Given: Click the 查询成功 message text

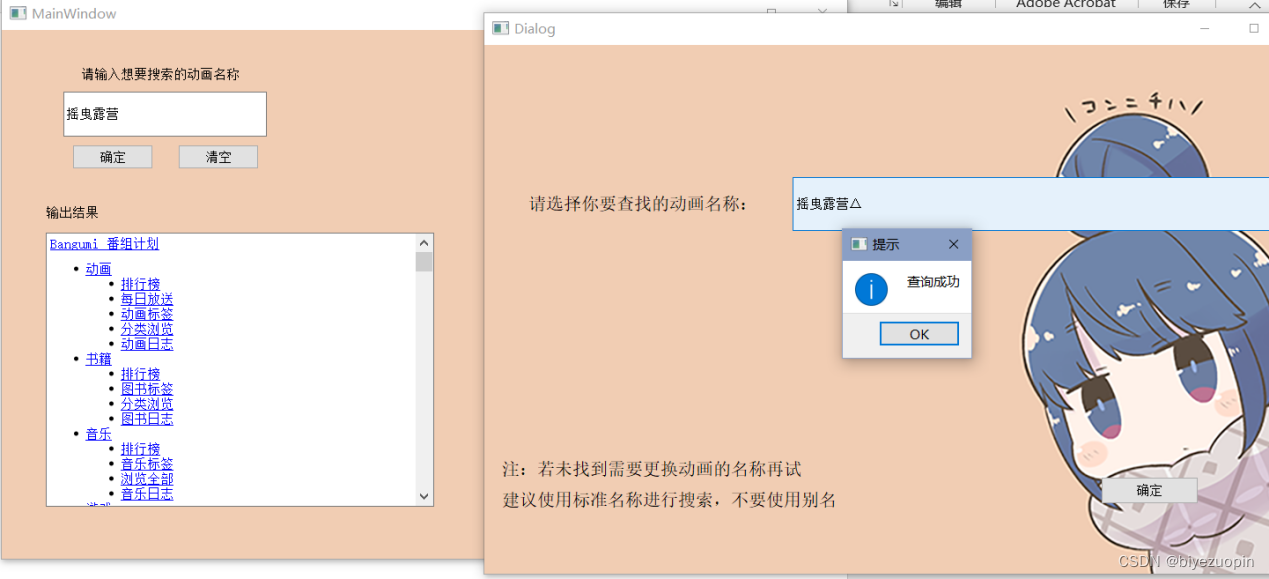Looking at the screenshot, I should [933, 282].
